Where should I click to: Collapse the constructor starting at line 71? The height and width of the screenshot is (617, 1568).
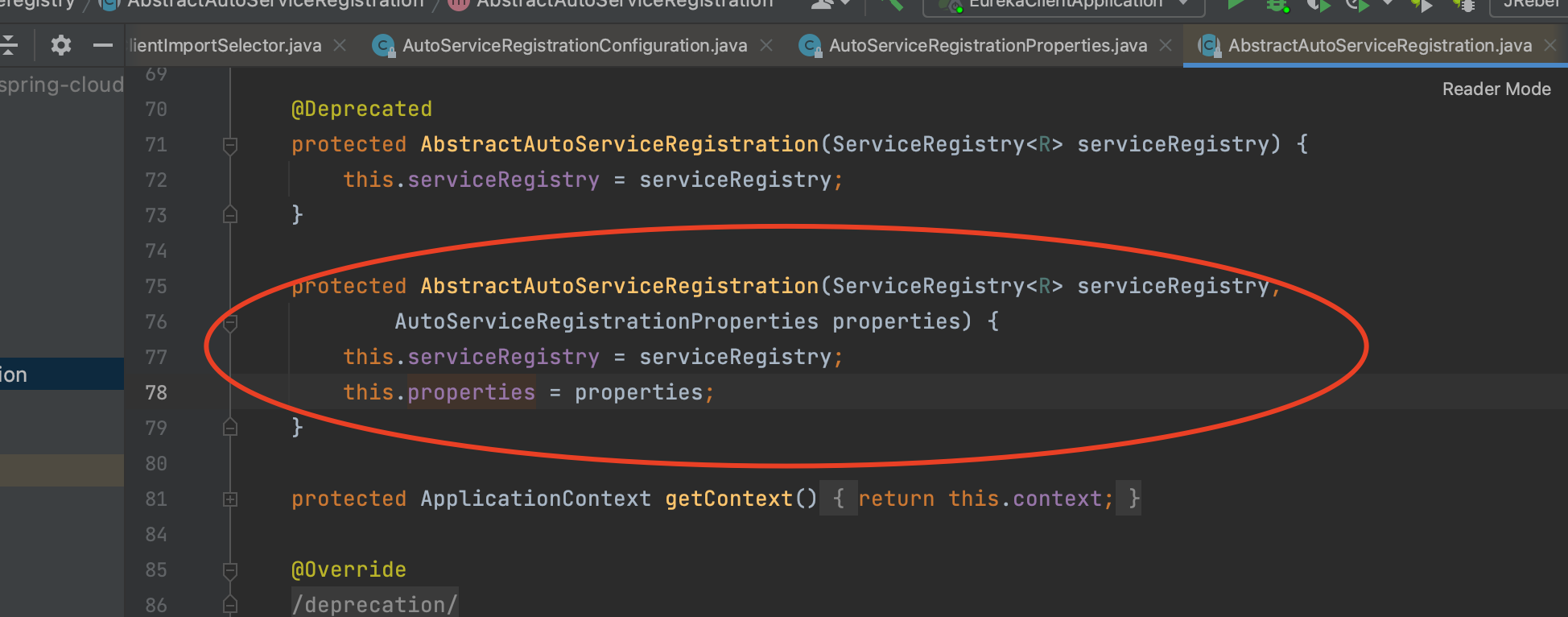pyautogui.click(x=230, y=146)
